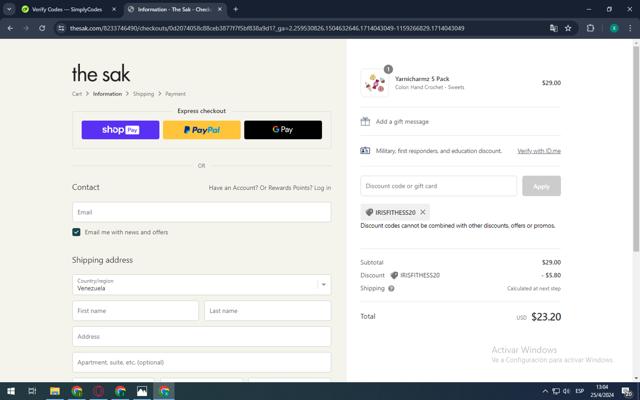Go to Cart breadcrumb
The height and width of the screenshot is (400, 640).
(77, 94)
